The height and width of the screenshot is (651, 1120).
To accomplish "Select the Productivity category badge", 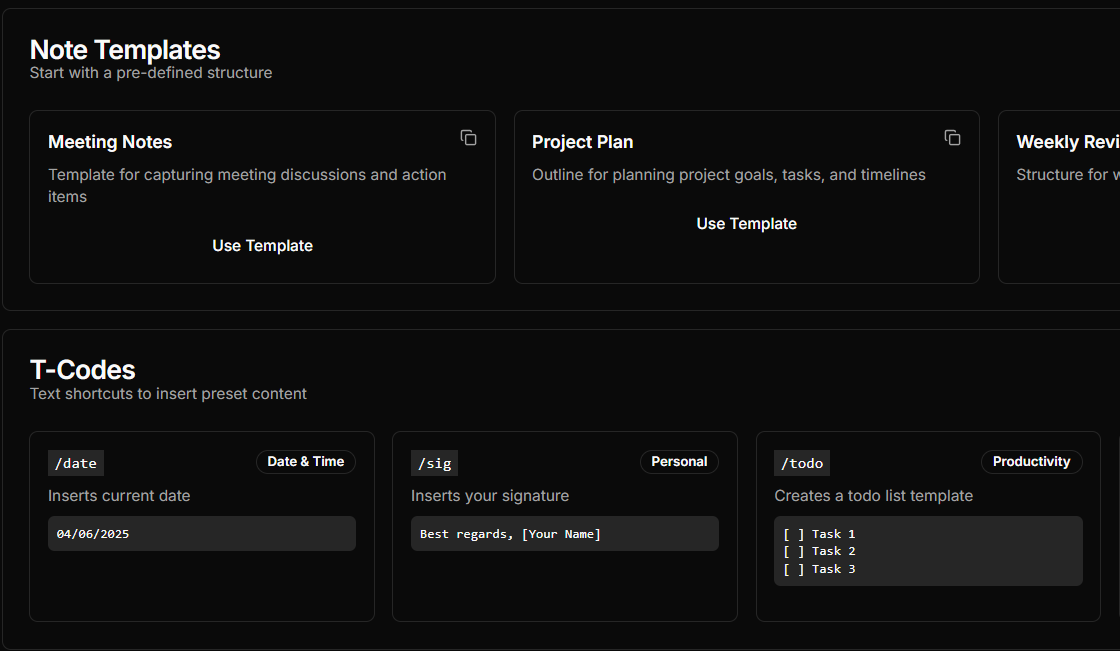I will [x=1031, y=462].
